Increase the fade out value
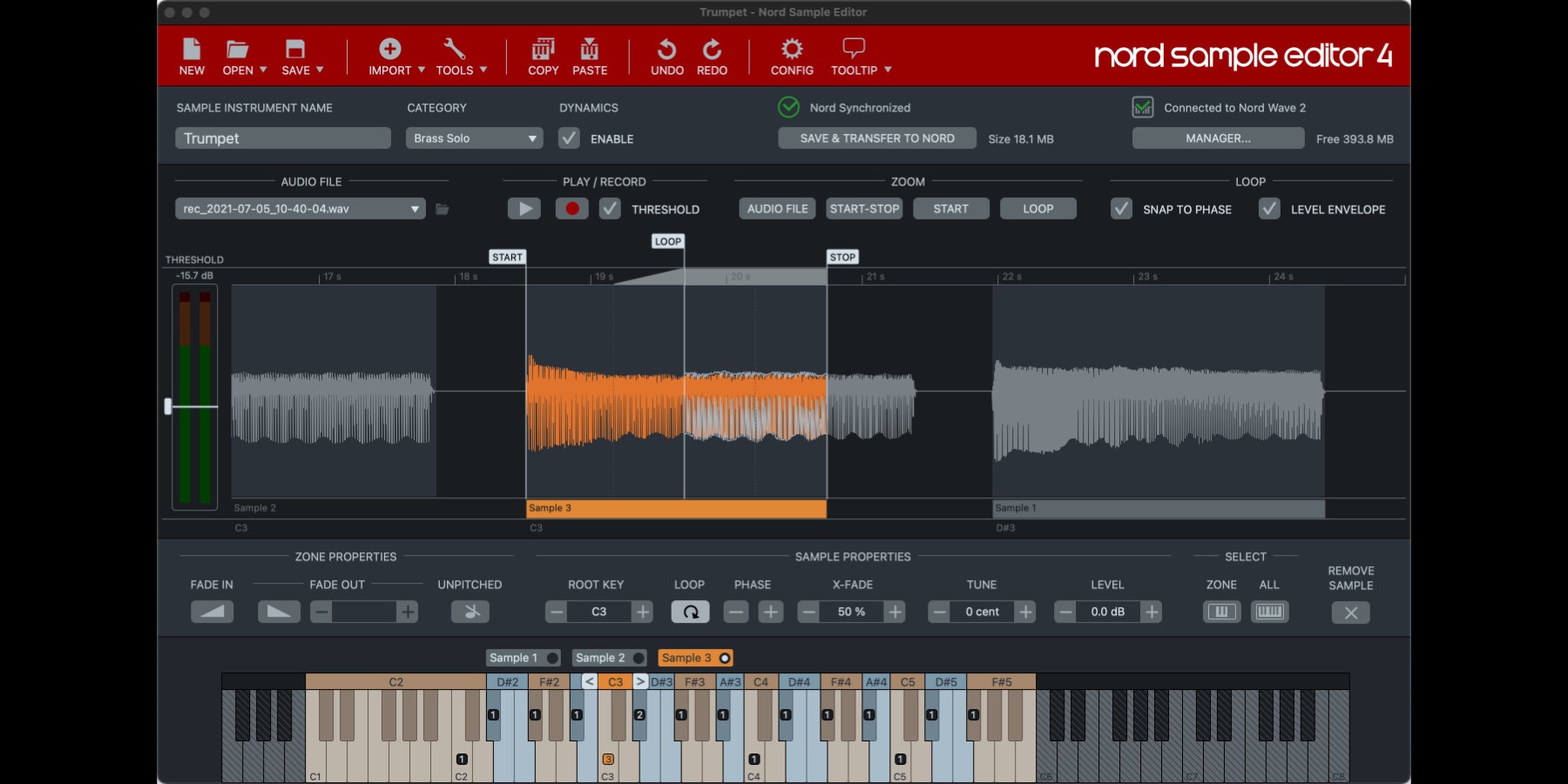This screenshot has height=784, width=1568. [408, 612]
